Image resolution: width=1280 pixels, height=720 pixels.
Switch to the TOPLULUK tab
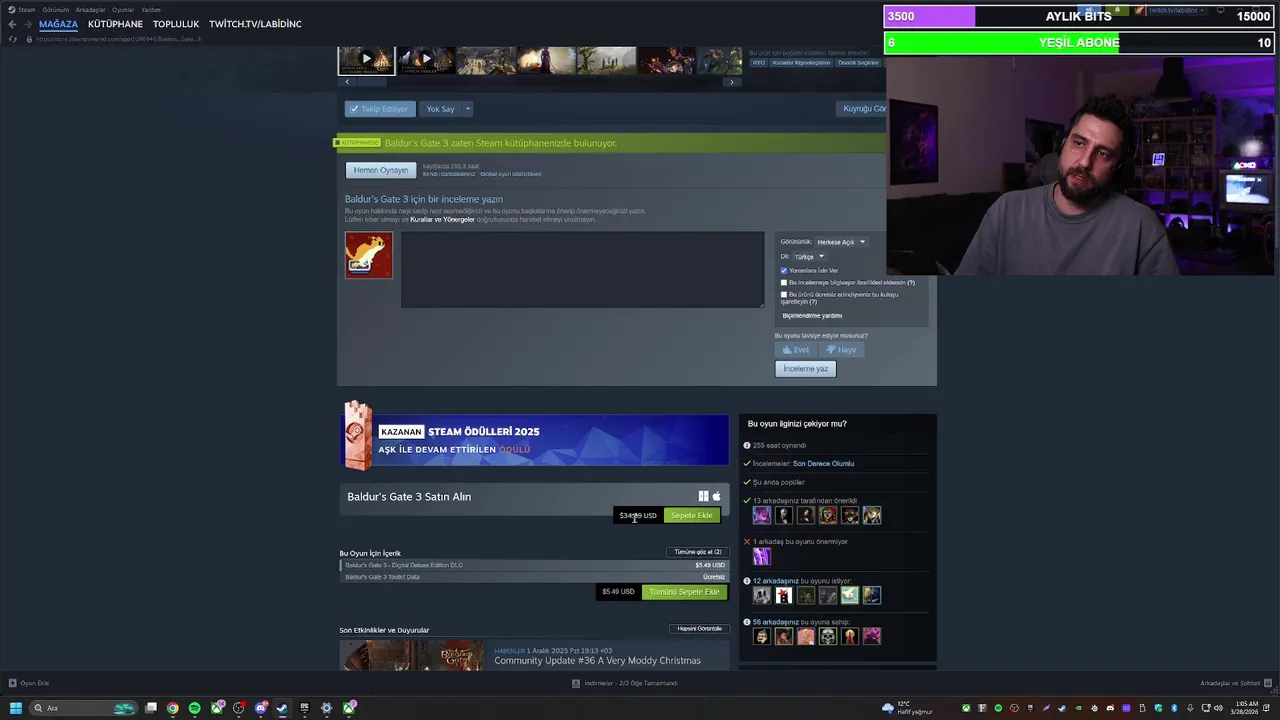pyautogui.click(x=176, y=24)
